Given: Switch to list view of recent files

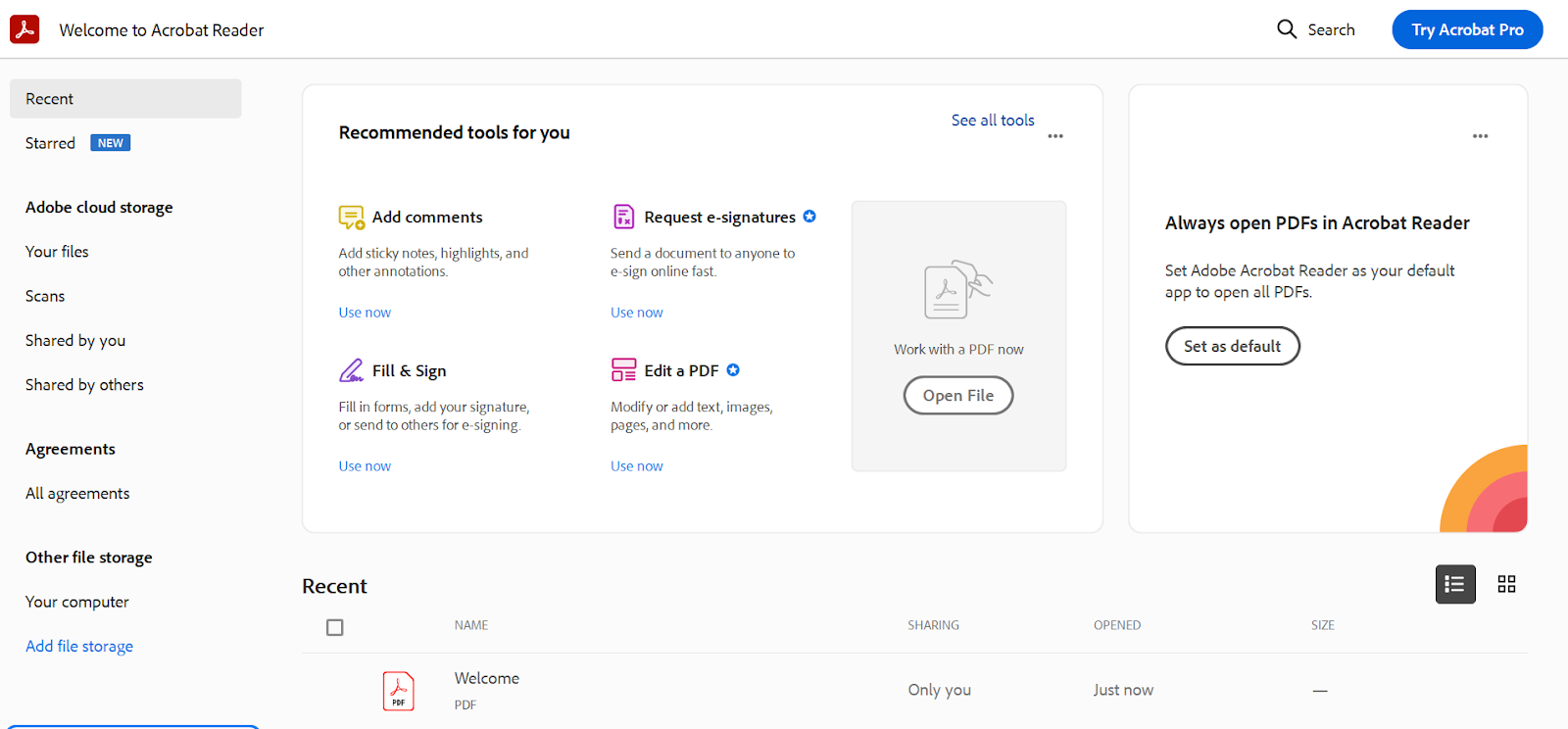Looking at the screenshot, I should coord(1455,584).
